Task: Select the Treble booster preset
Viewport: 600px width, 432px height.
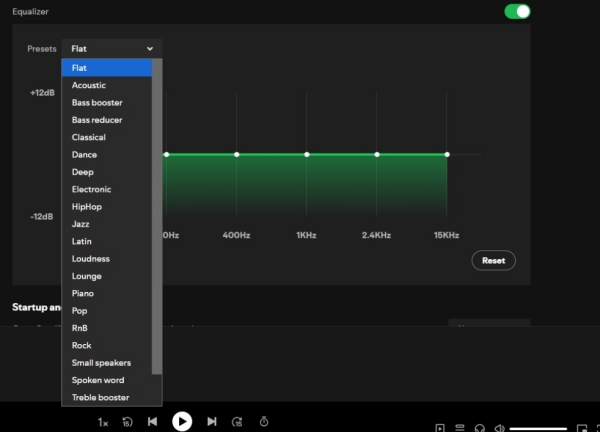Action: [107, 397]
